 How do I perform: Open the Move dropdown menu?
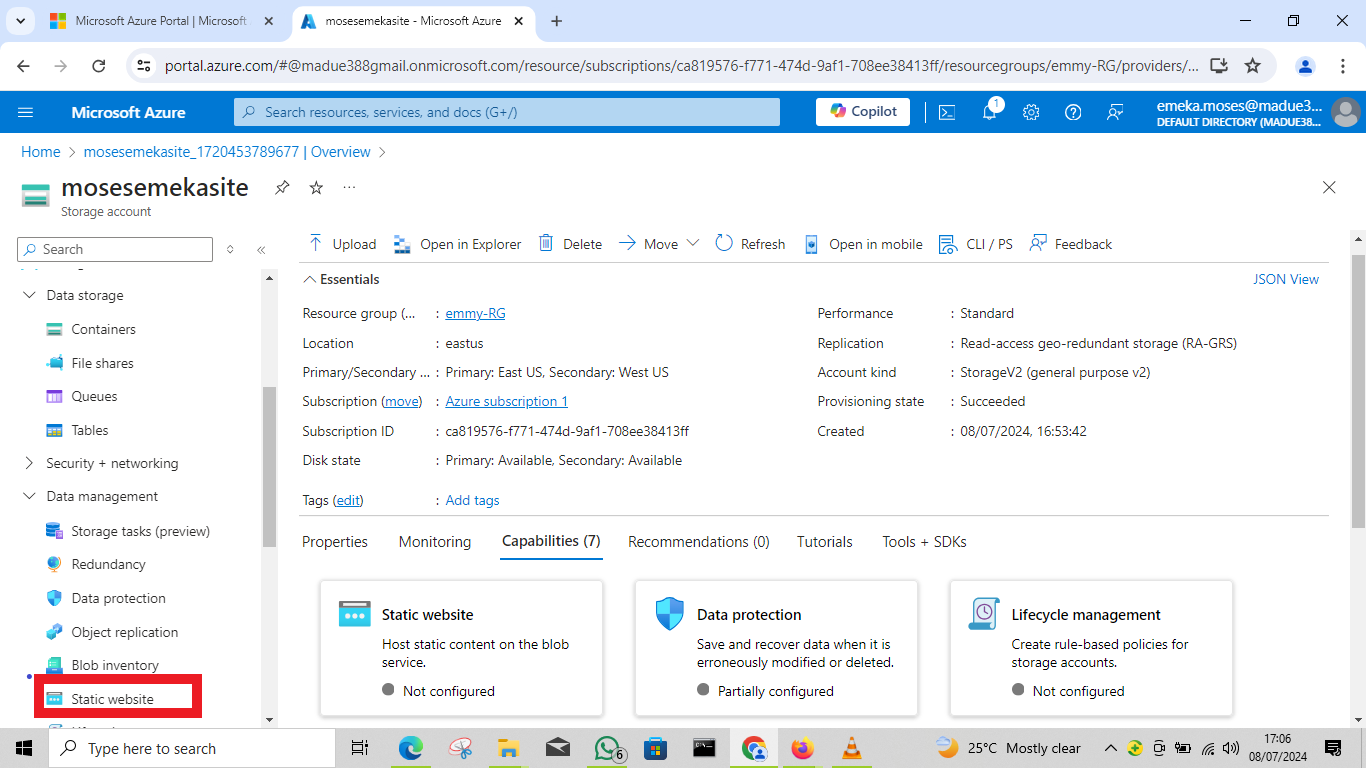pyautogui.click(x=659, y=244)
